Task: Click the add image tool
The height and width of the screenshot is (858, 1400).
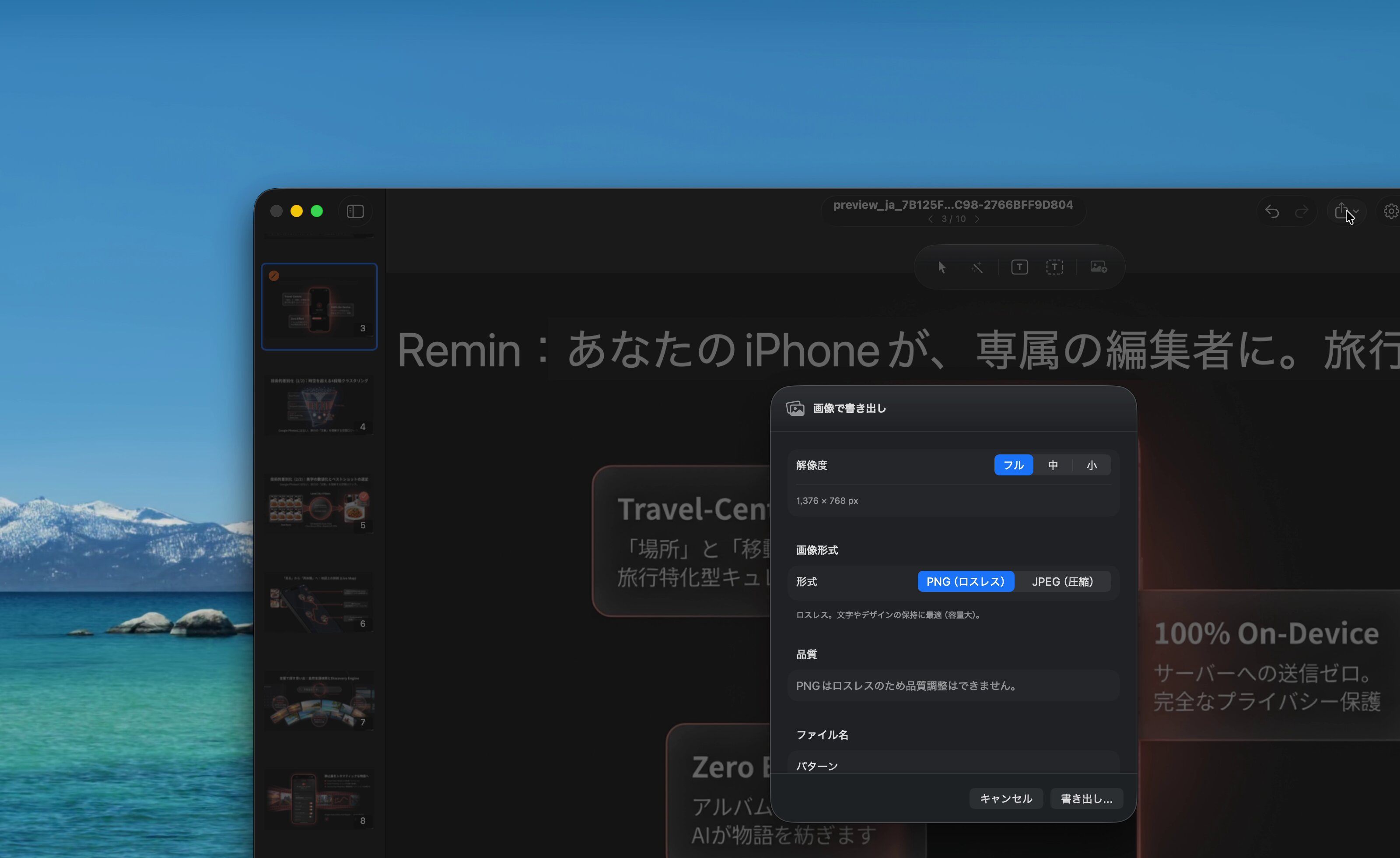Action: pos(1098,267)
